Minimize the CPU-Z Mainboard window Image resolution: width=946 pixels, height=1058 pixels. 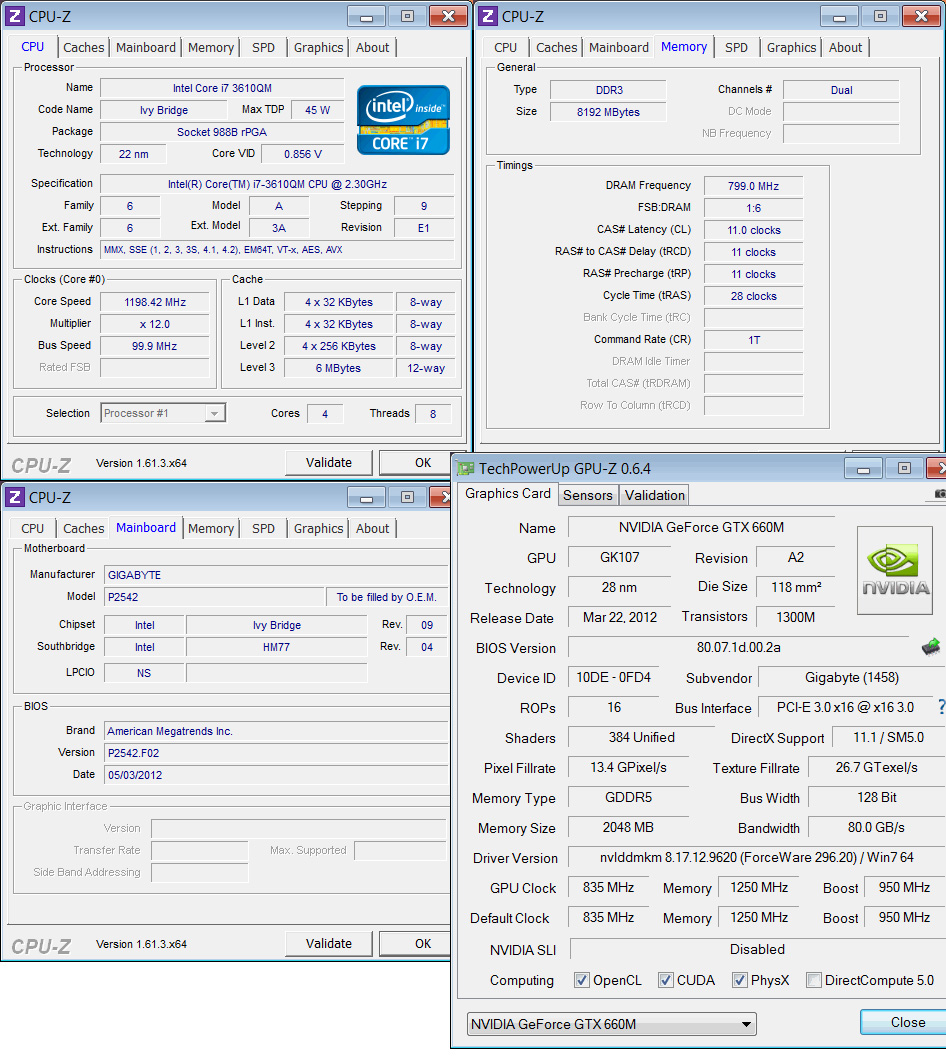pos(366,497)
